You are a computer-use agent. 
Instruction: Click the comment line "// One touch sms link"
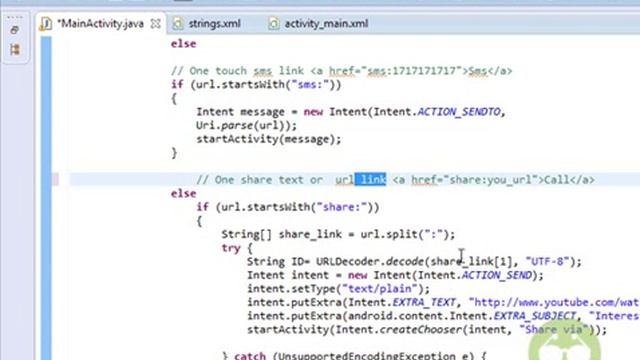coord(341,71)
